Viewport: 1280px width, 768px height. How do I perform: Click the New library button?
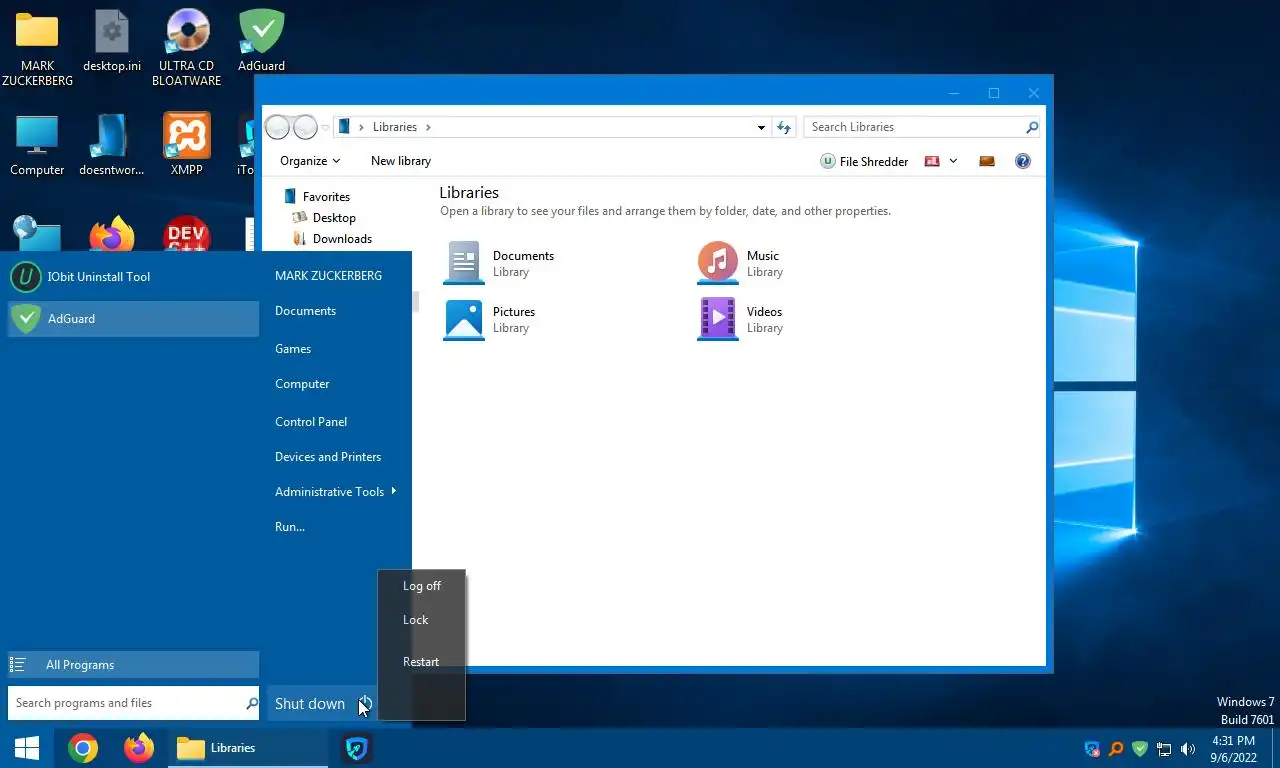(x=401, y=161)
